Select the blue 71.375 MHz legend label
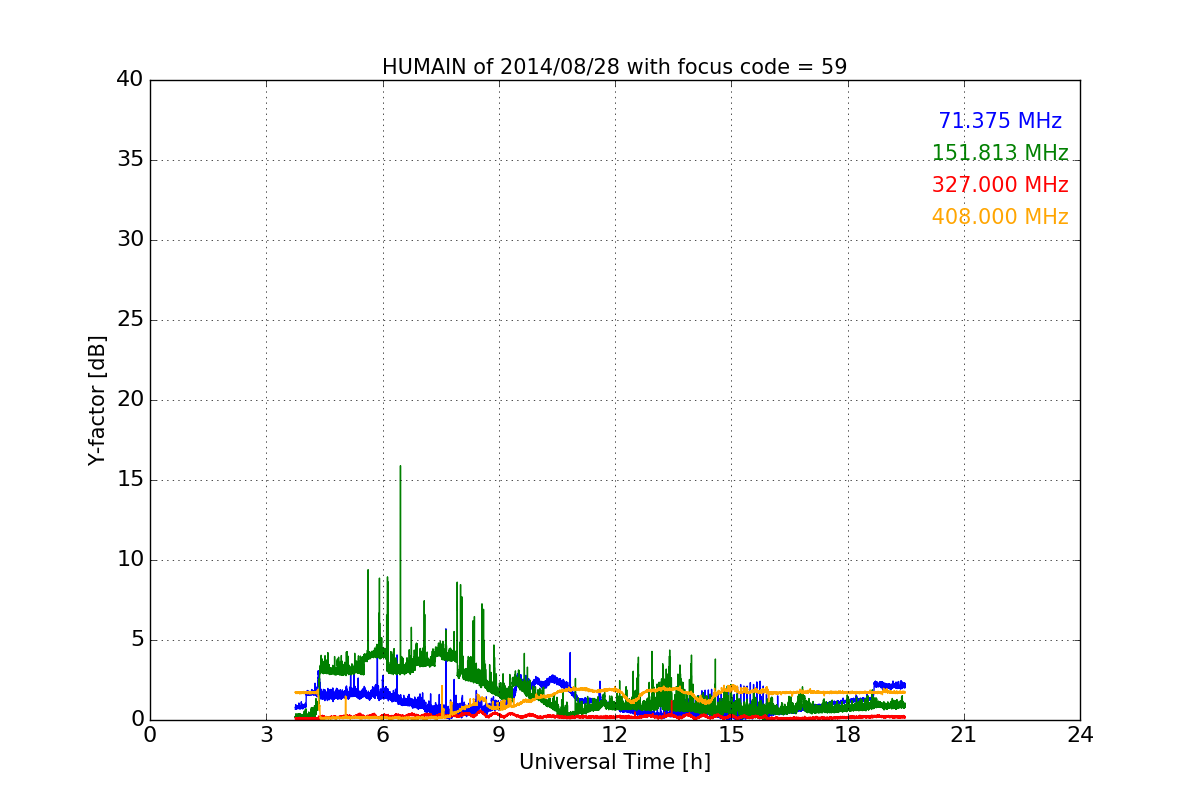 click(1000, 121)
